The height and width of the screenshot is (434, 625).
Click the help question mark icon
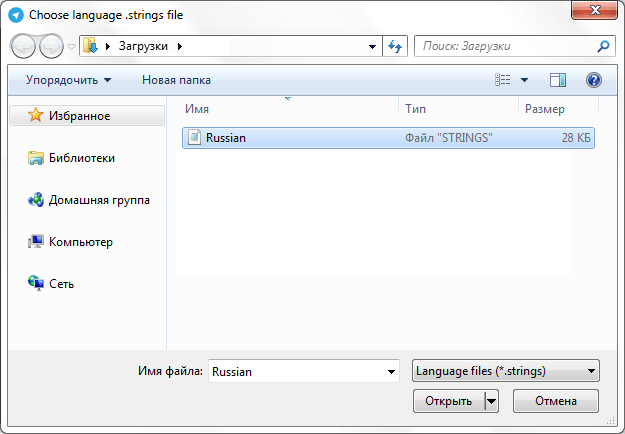tap(593, 80)
